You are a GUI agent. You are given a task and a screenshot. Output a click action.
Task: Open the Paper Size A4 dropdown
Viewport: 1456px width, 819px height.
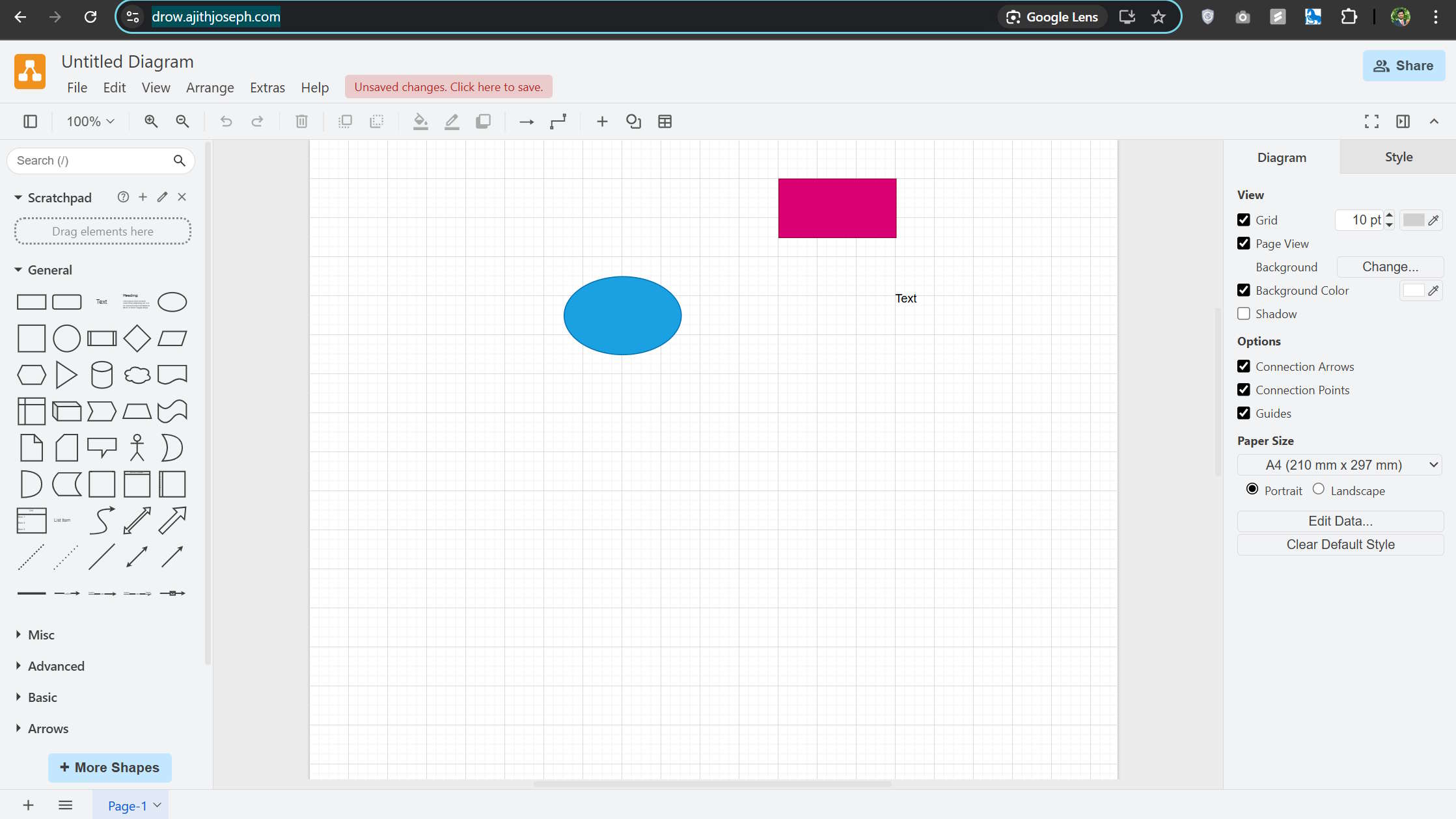(1340, 465)
